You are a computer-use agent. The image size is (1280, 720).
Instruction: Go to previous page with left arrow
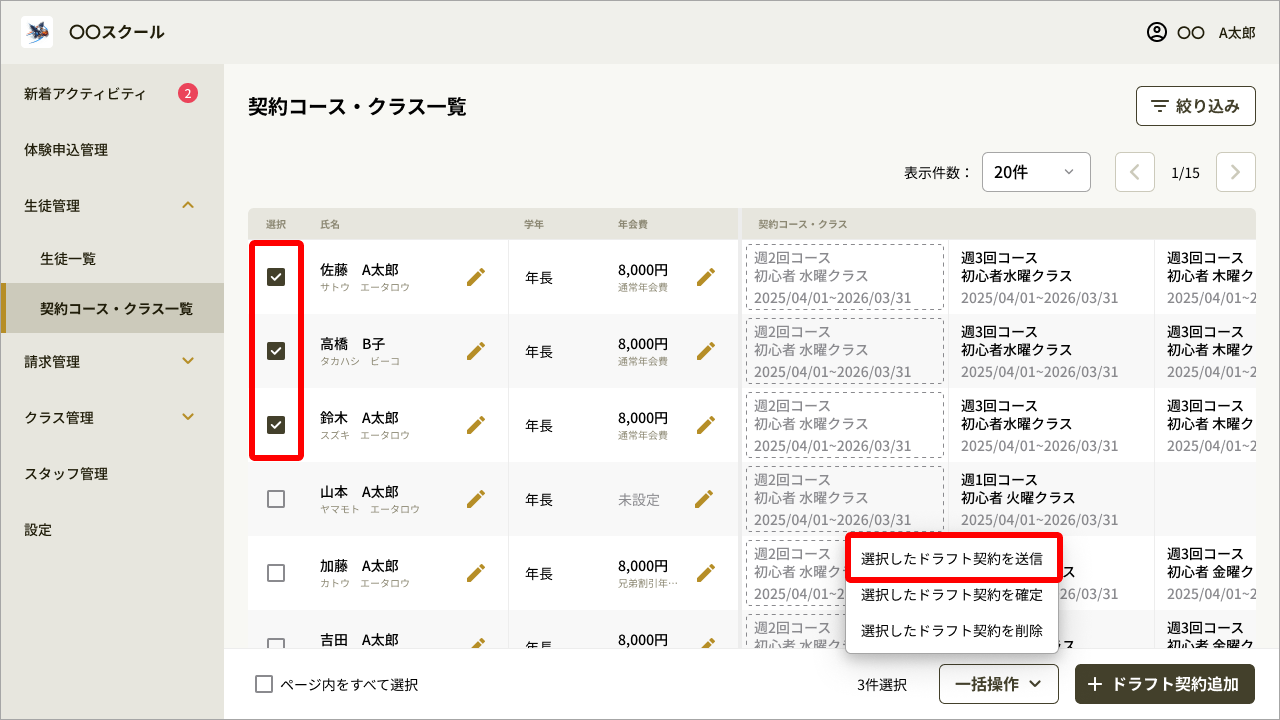pos(1134,172)
